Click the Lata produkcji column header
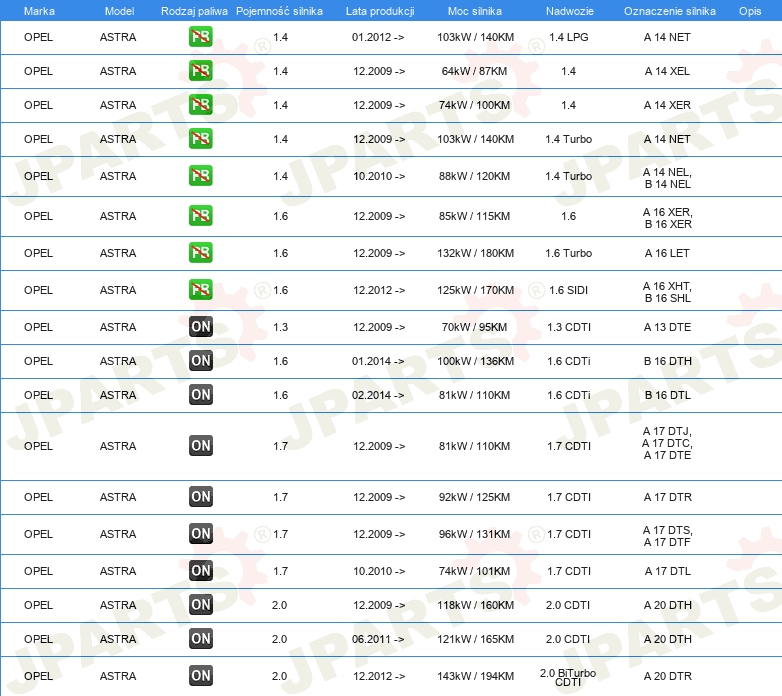Screen dimensions: 782x696 point(380,11)
